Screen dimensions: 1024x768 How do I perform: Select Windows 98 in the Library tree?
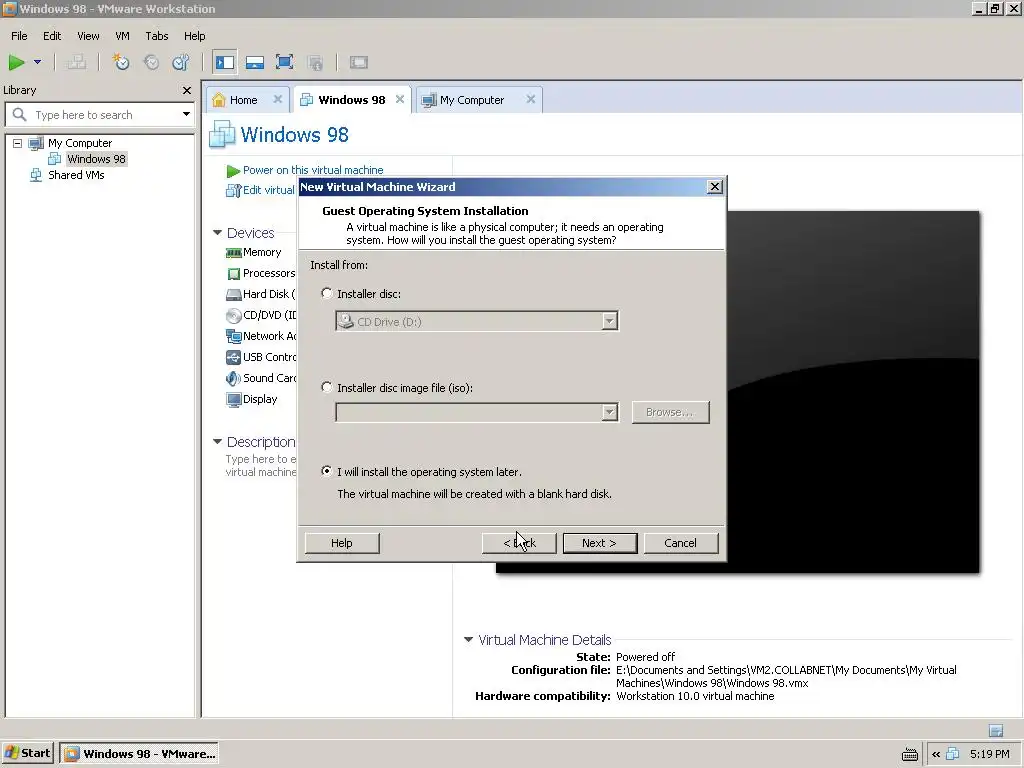coord(95,159)
